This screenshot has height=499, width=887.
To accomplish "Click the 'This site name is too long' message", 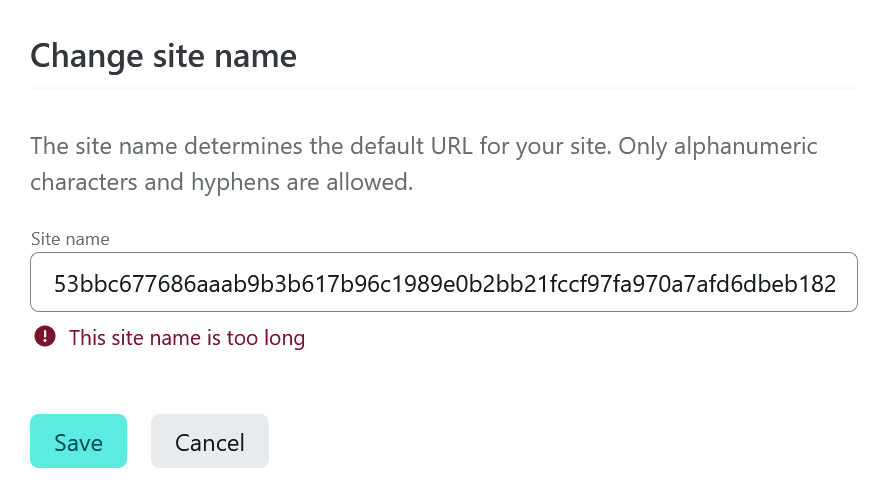I will tap(187, 338).
